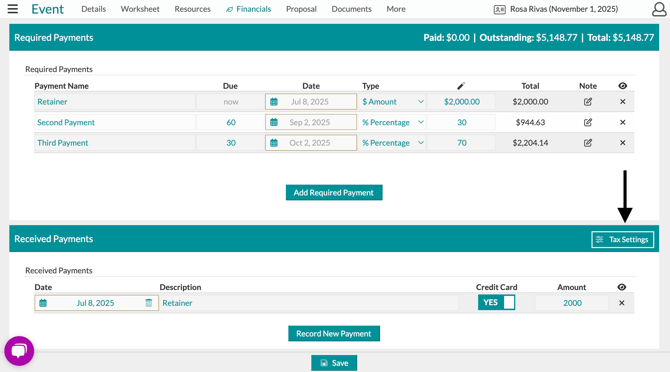
Task: Open the hamburger menu
Action: tap(13, 9)
